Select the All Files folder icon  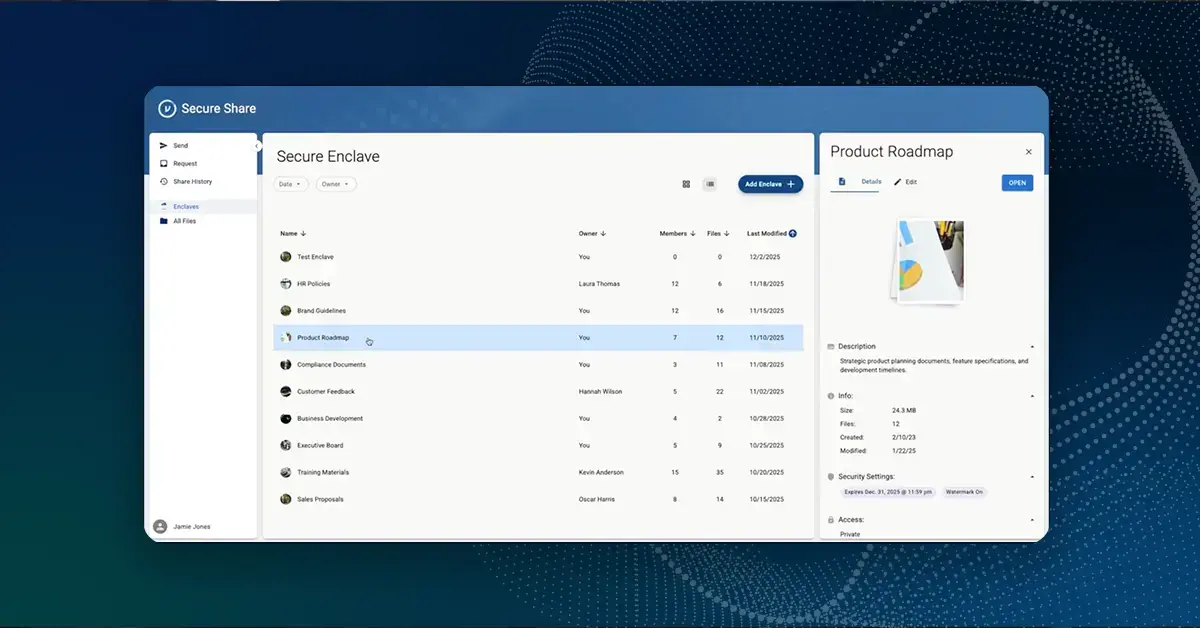click(164, 221)
